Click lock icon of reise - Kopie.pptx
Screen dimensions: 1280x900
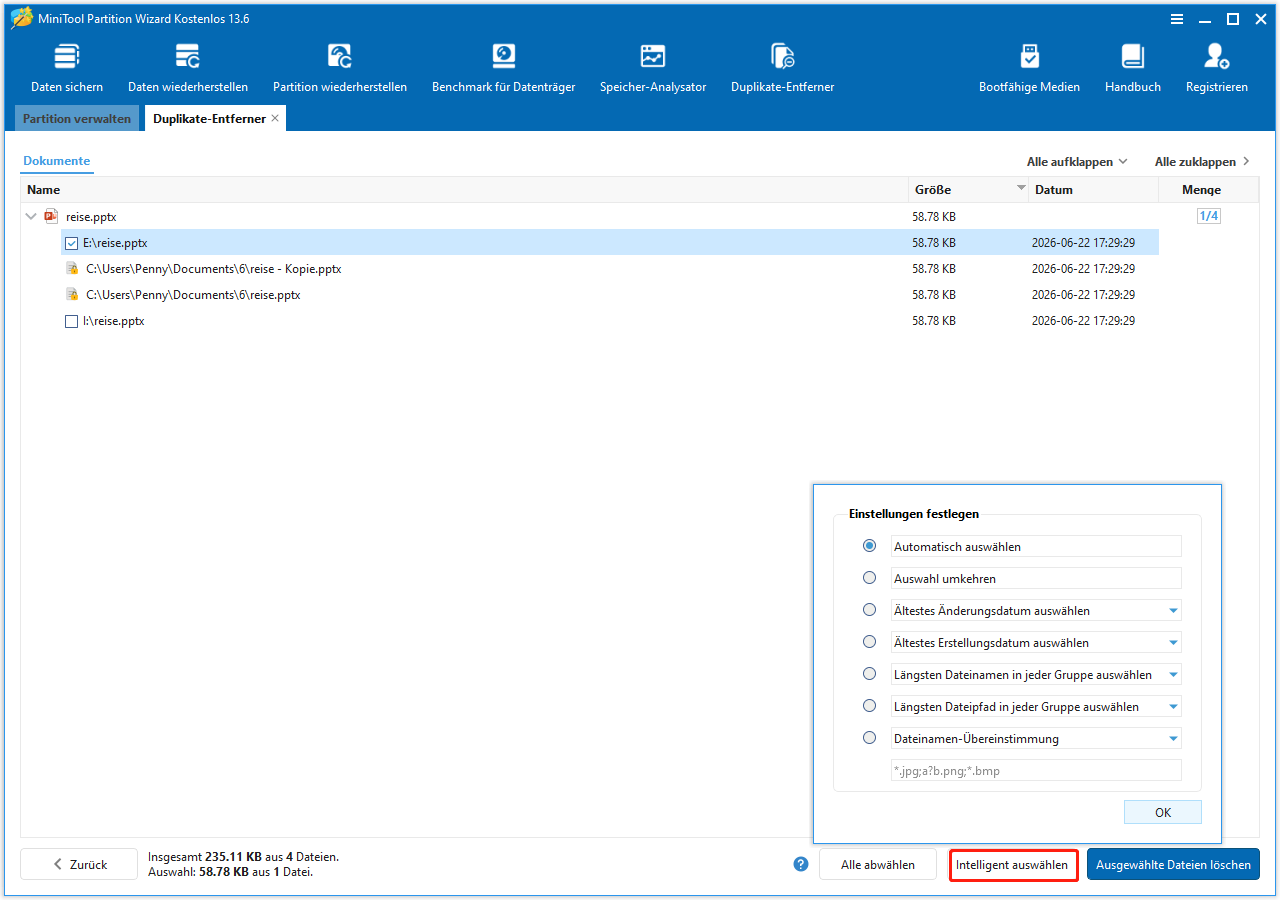(x=72, y=268)
